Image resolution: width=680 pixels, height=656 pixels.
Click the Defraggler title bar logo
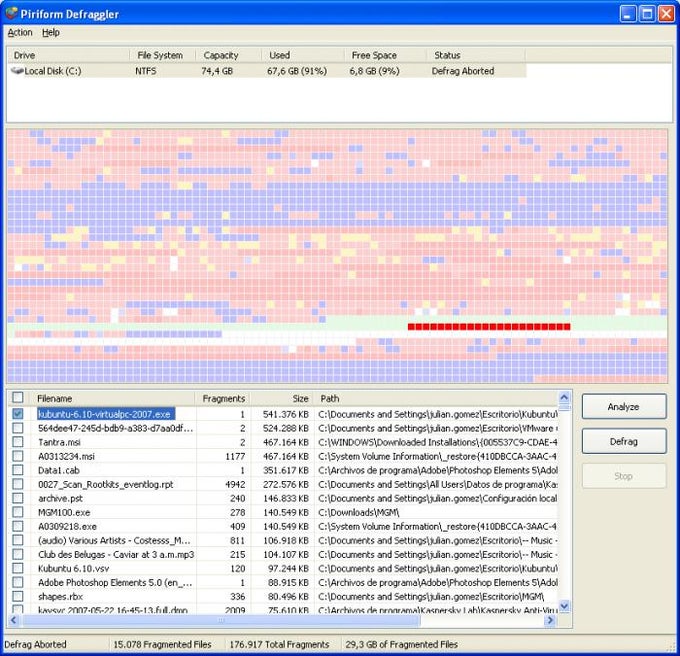11,13
